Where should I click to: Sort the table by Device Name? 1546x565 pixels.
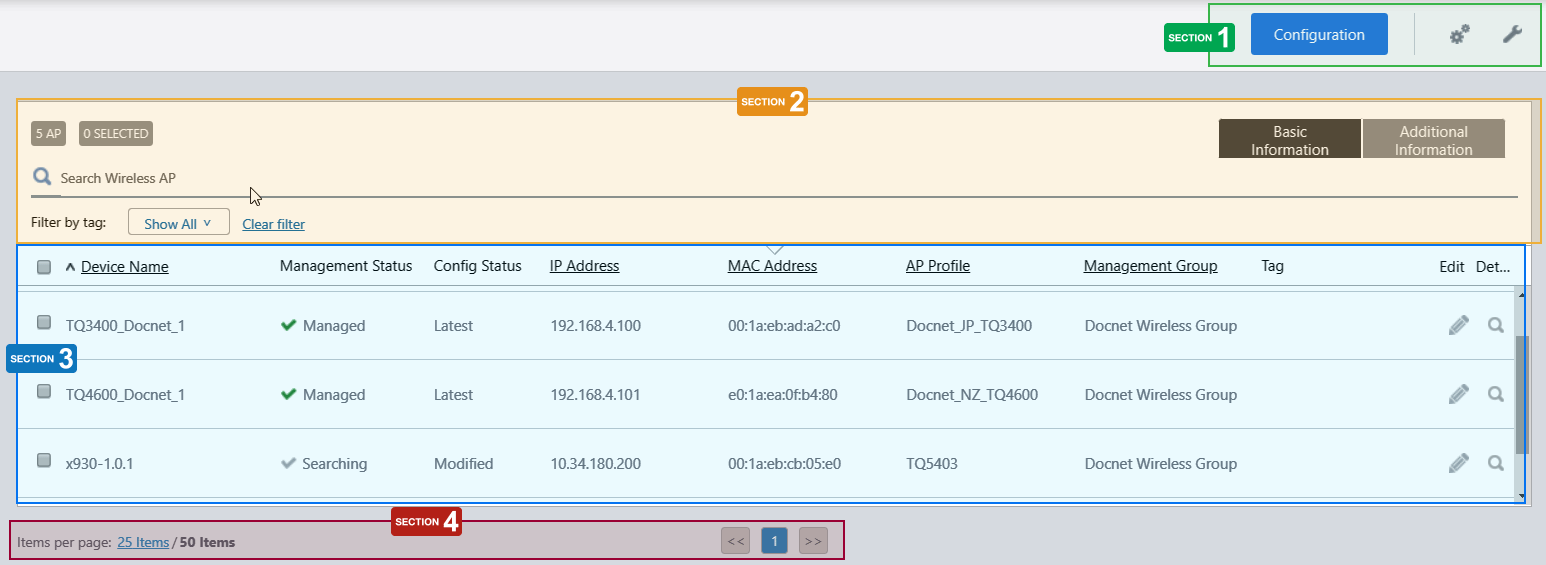click(124, 266)
